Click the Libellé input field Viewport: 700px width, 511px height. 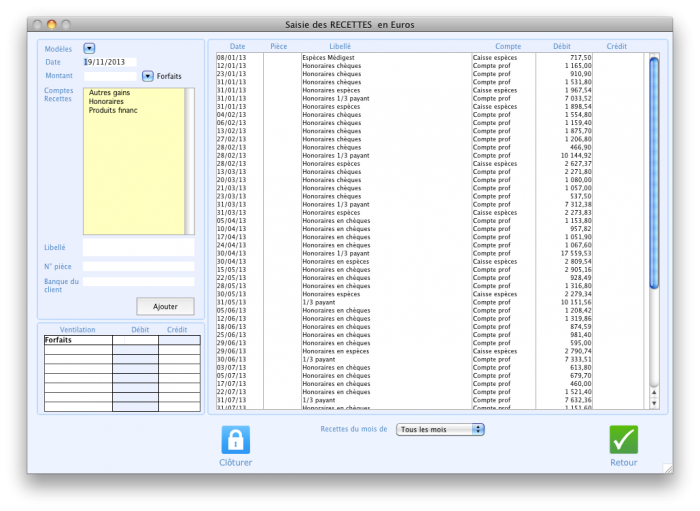(x=139, y=247)
